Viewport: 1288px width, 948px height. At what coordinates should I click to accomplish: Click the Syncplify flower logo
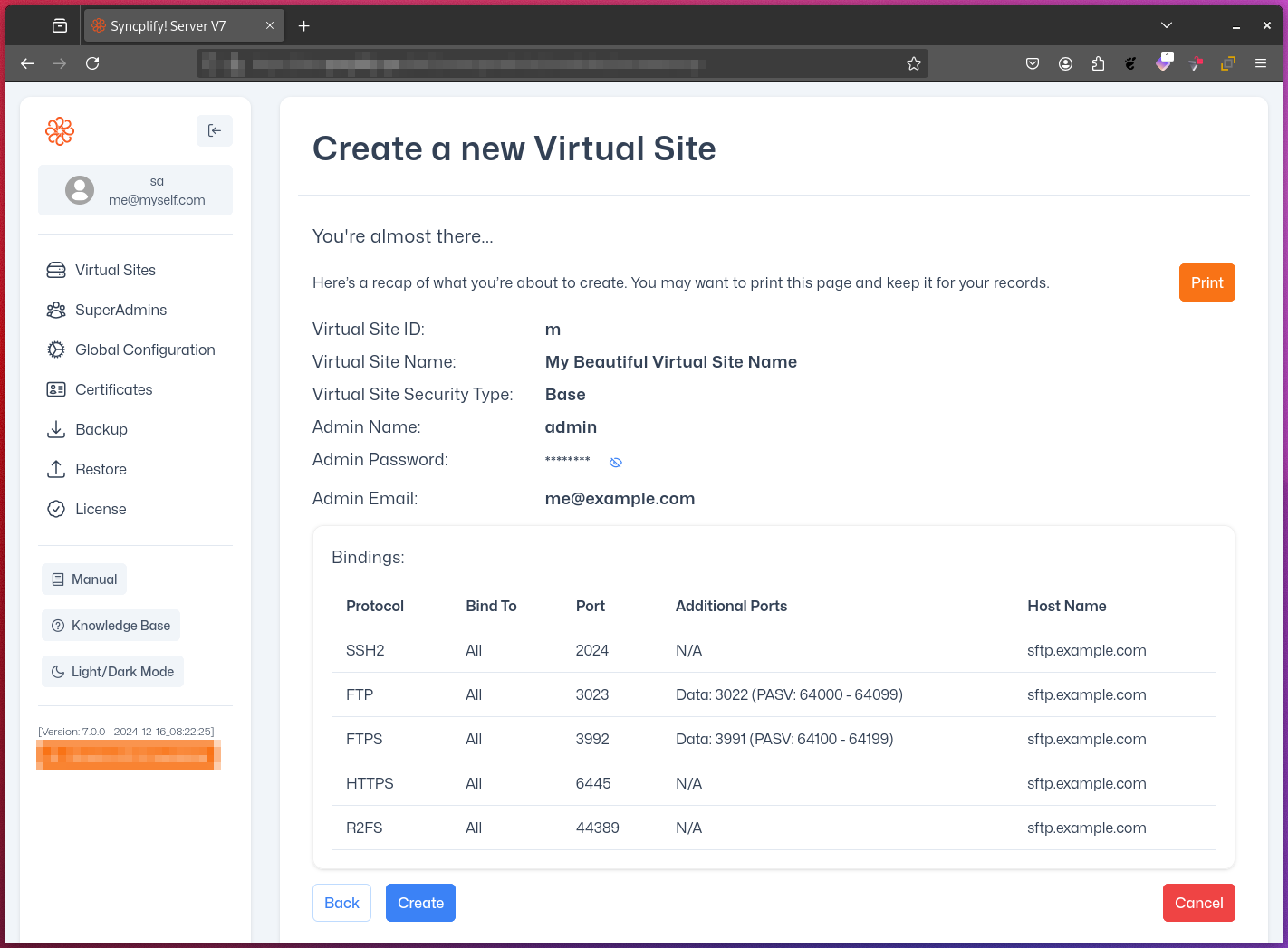59,130
